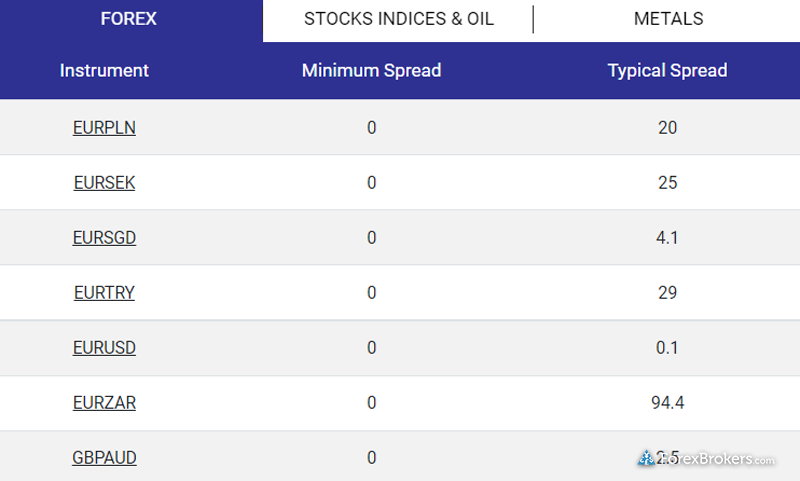
Task: Open the STOCKS INDICES & OIL tab
Action: (398, 20)
